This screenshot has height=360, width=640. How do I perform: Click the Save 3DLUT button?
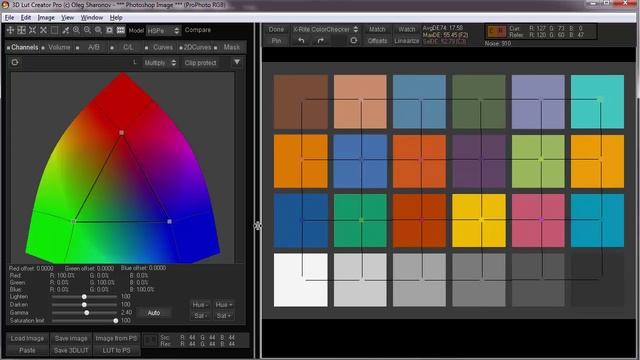point(71,350)
